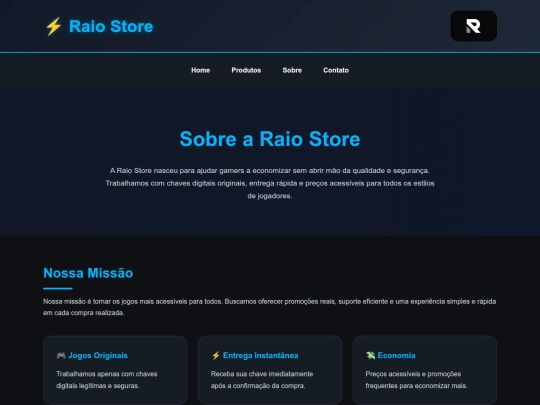Click the Raio Store site title

pyautogui.click(x=111, y=27)
